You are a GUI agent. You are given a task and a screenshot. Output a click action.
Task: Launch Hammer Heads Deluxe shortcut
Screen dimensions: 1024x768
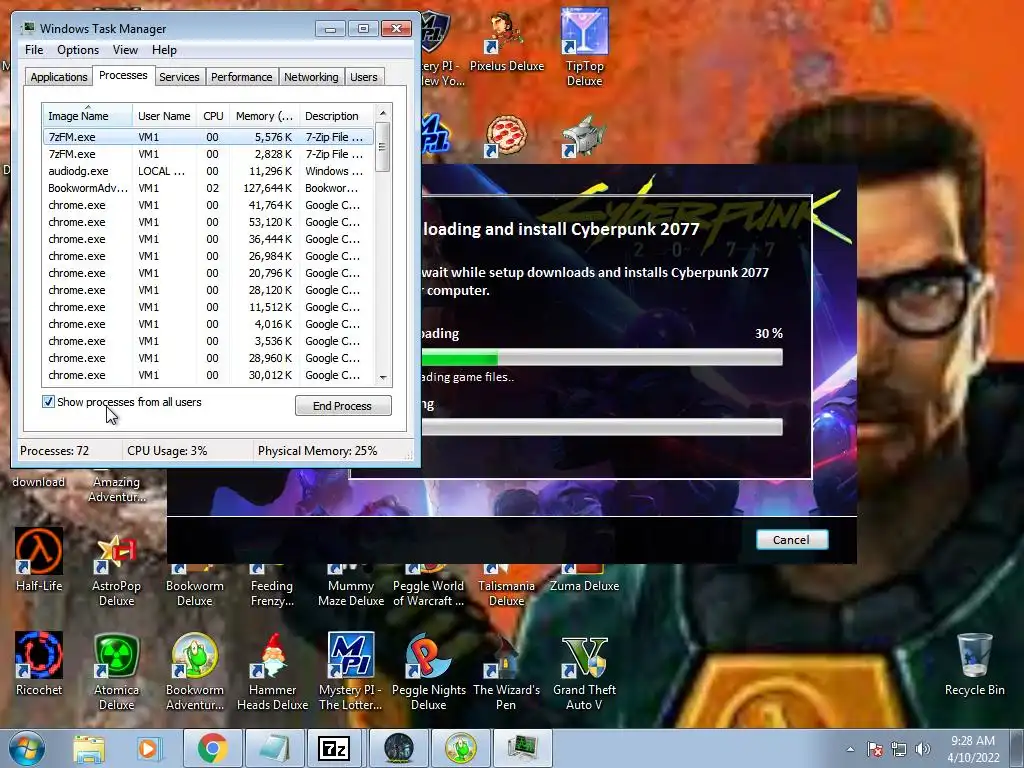pos(272,671)
